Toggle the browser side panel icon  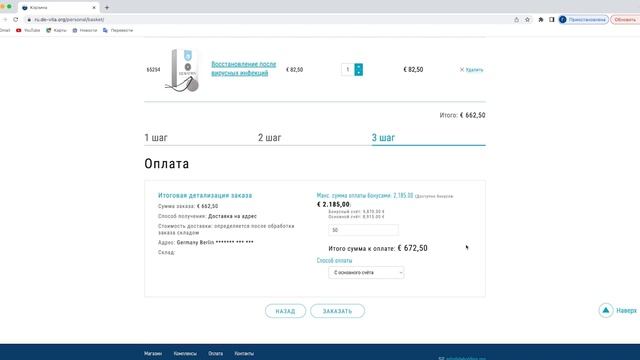551,20
